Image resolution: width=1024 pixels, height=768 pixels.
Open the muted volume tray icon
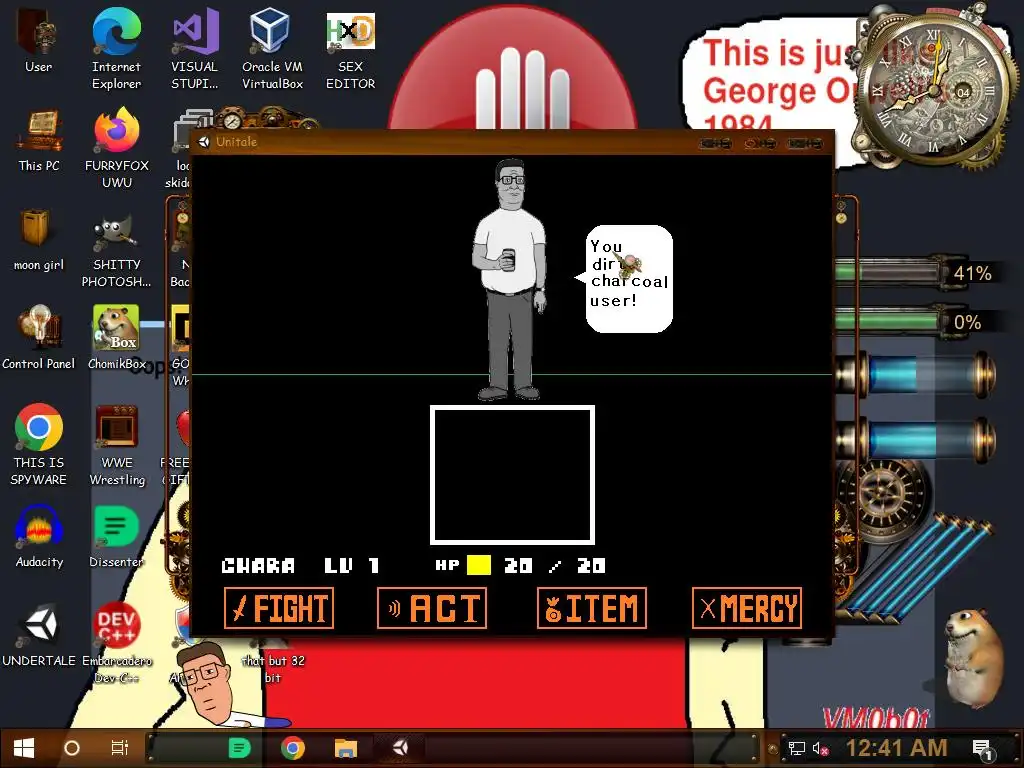point(820,748)
